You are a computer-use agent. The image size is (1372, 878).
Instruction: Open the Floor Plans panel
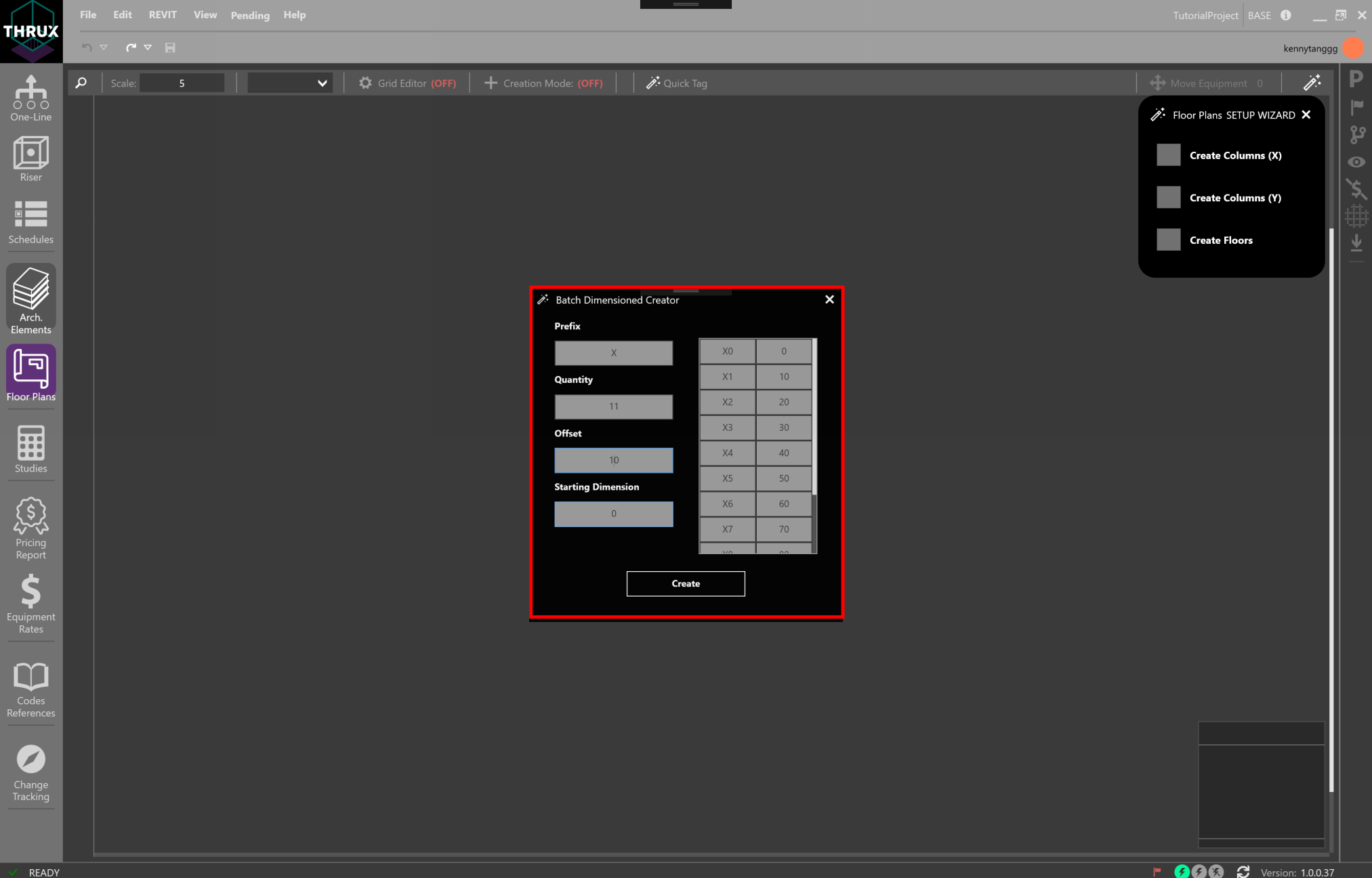click(x=30, y=375)
